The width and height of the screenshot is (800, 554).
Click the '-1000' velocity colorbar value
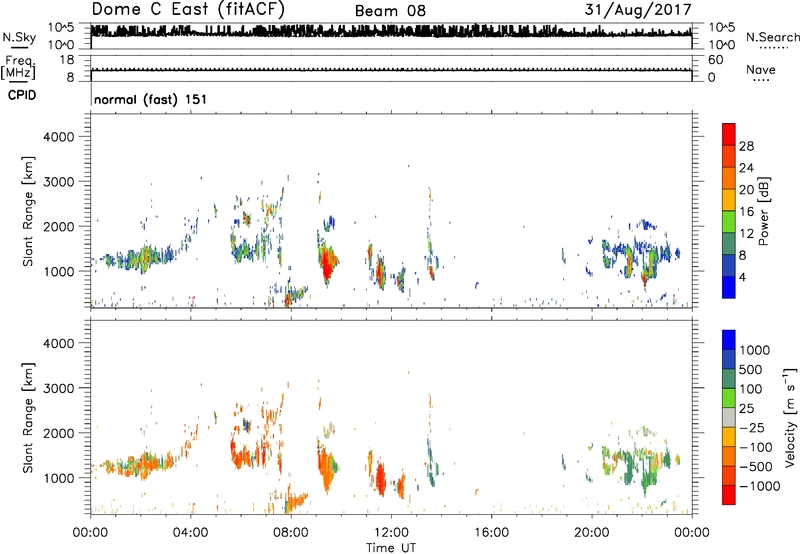pos(760,486)
